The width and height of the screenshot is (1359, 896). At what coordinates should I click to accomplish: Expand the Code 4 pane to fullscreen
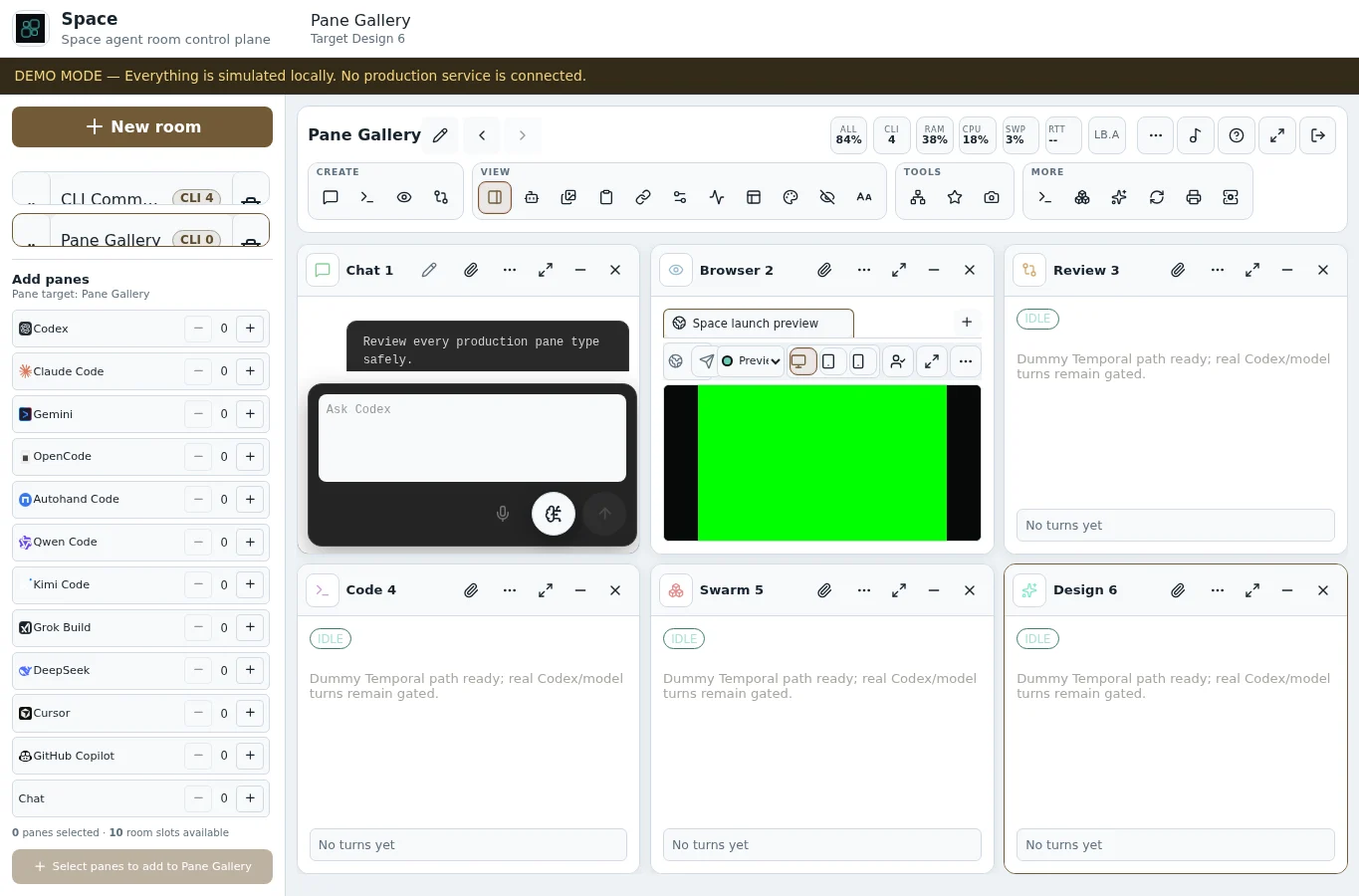pyautogui.click(x=546, y=590)
